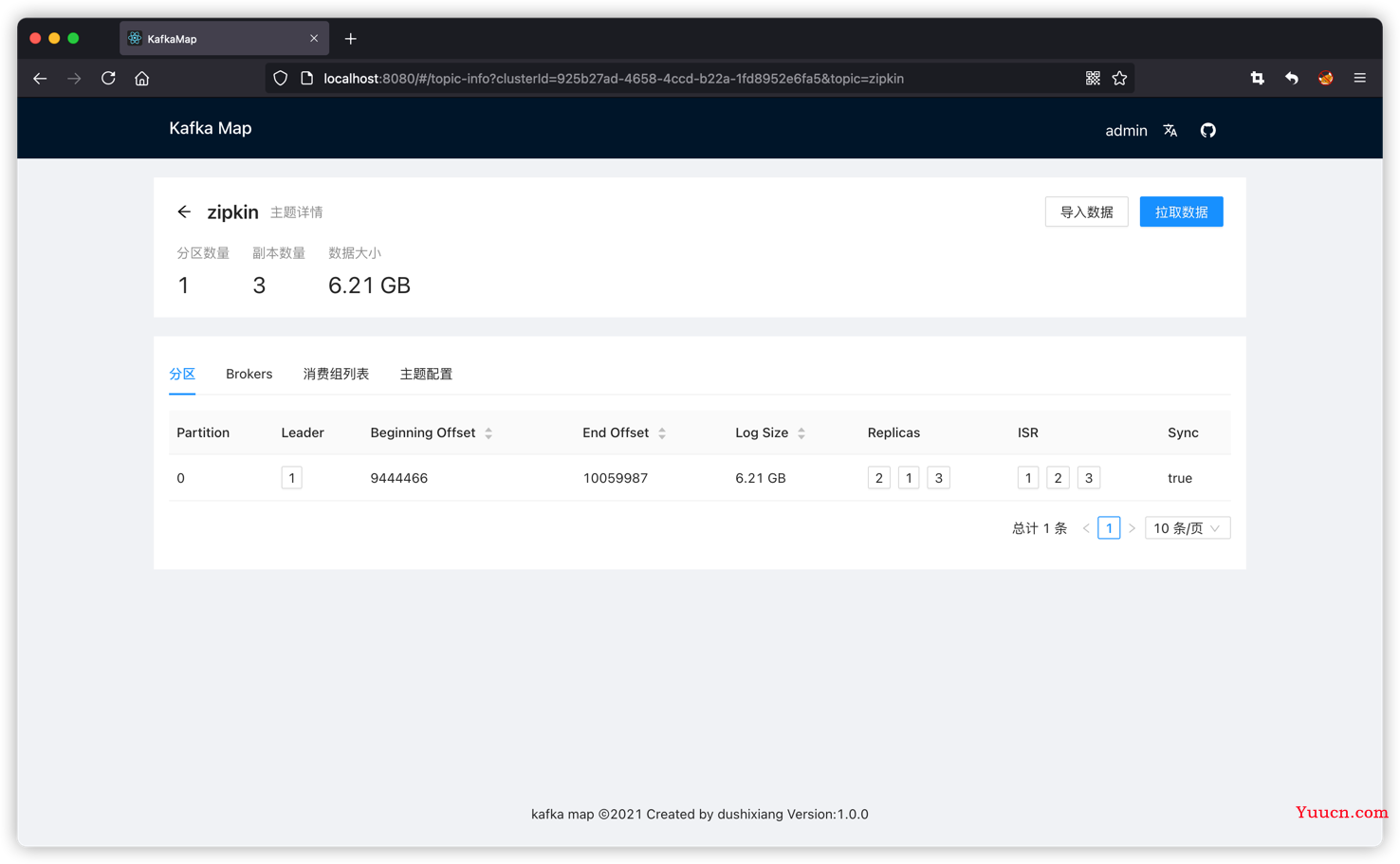Open the 消费组列表 tab

tap(336, 374)
